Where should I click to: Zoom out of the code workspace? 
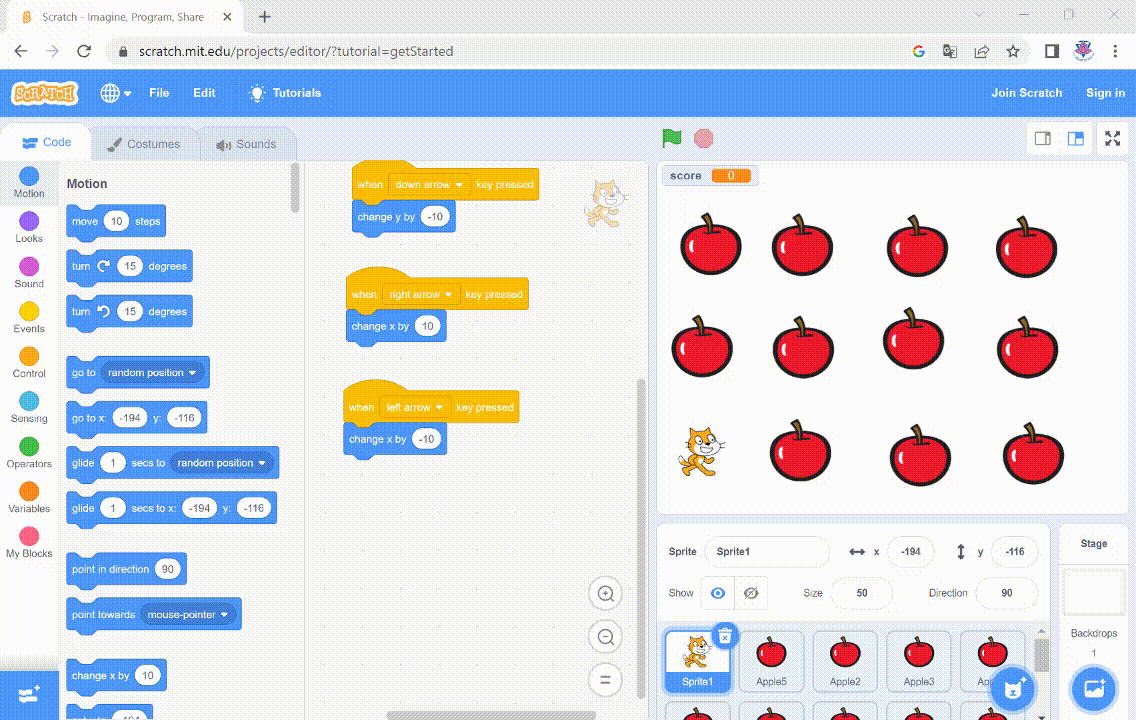(605, 637)
